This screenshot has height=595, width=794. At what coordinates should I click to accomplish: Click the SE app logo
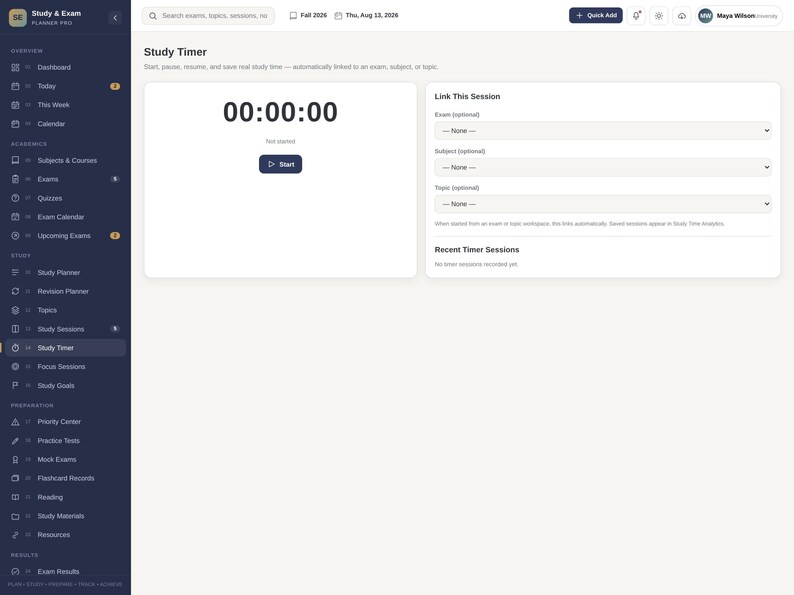click(18, 18)
